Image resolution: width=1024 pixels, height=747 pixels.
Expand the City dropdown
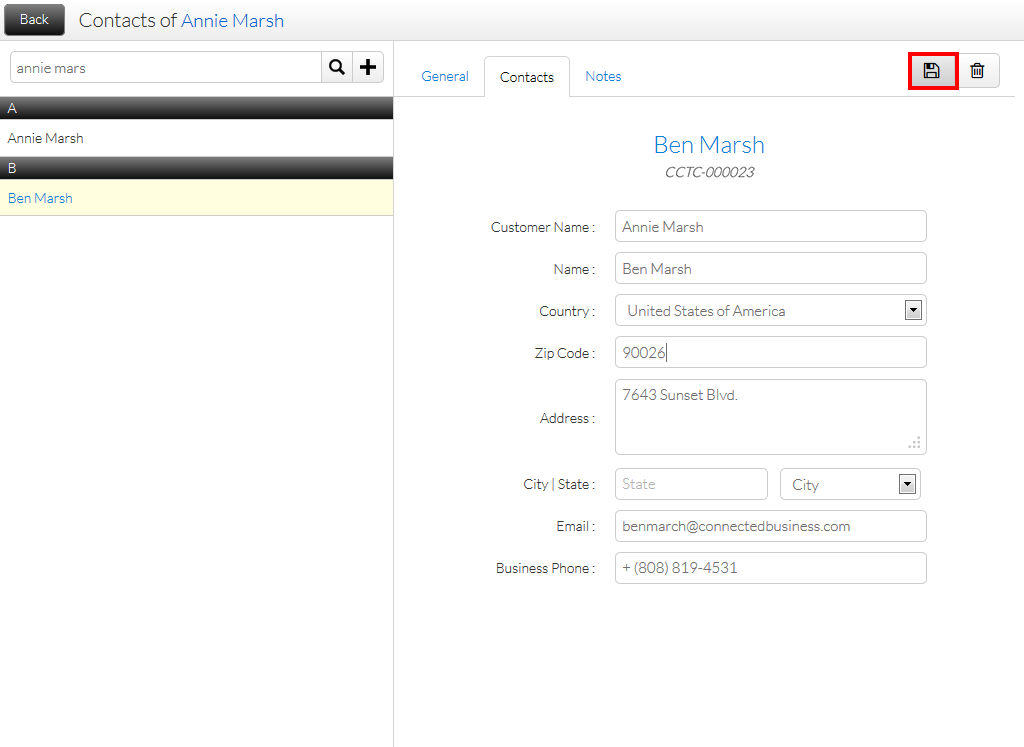tap(907, 484)
